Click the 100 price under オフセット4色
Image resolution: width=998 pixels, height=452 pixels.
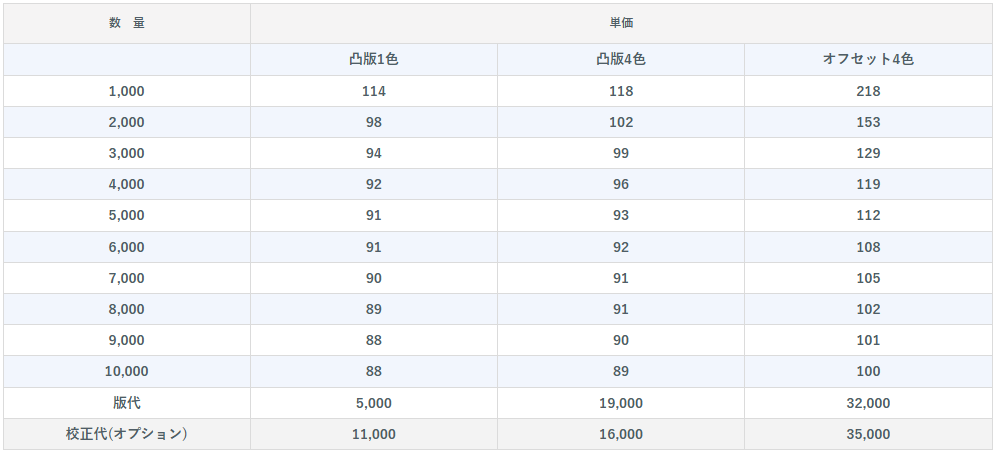(868, 372)
